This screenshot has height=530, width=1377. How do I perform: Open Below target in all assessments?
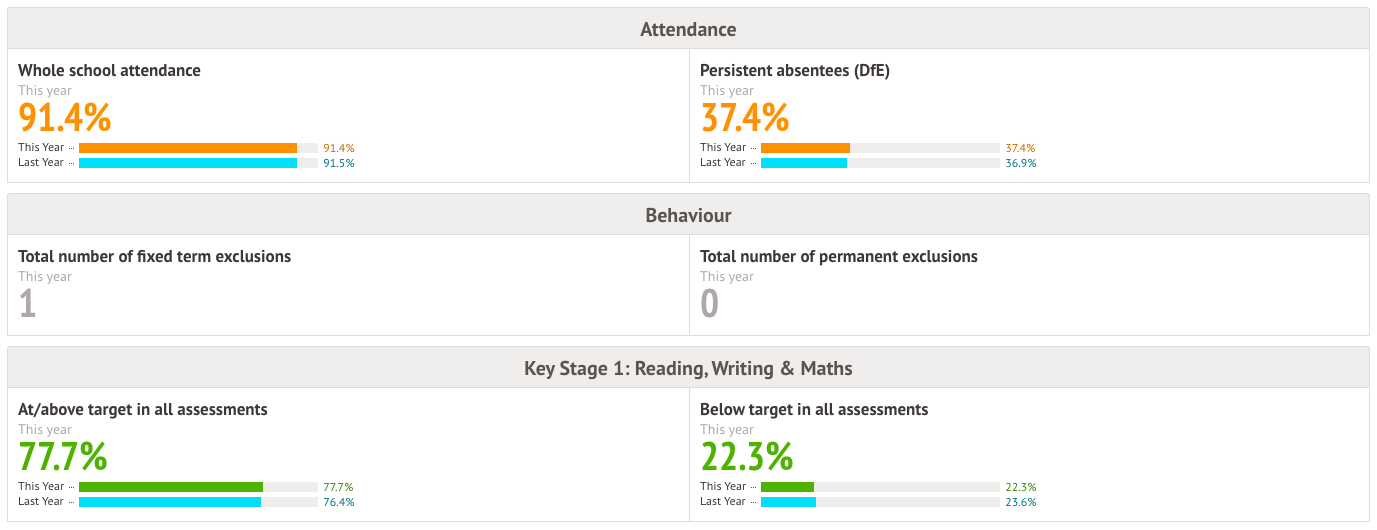[814, 410]
